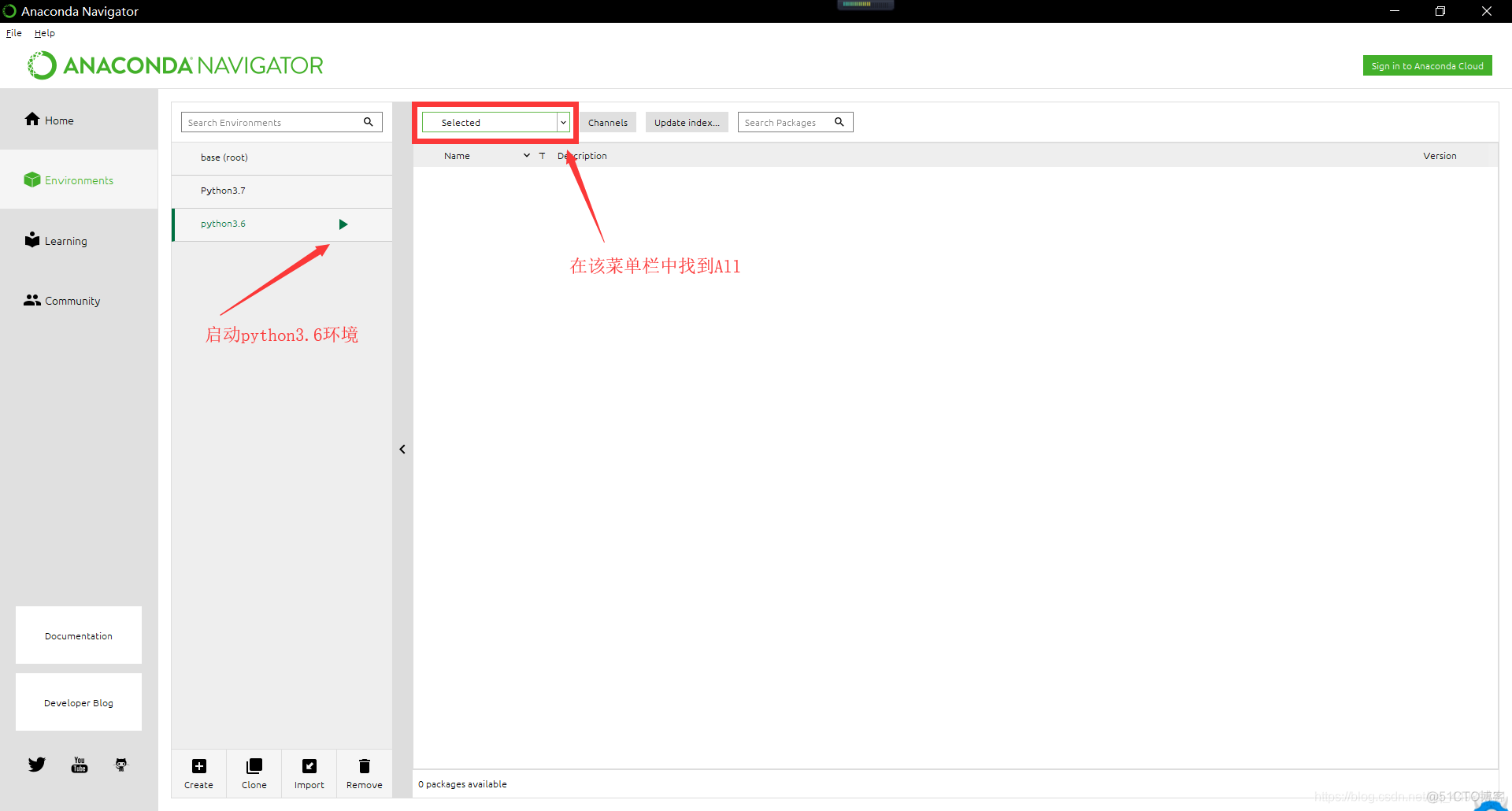Click the Environments cube icon
The image size is (1512, 811).
[32, 180]
